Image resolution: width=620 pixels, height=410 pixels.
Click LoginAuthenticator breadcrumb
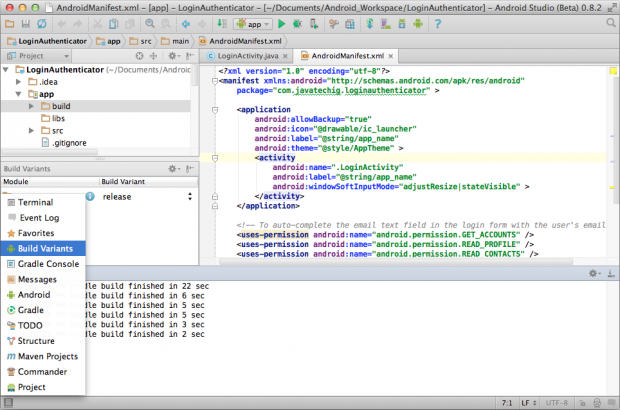coord(47,41)
